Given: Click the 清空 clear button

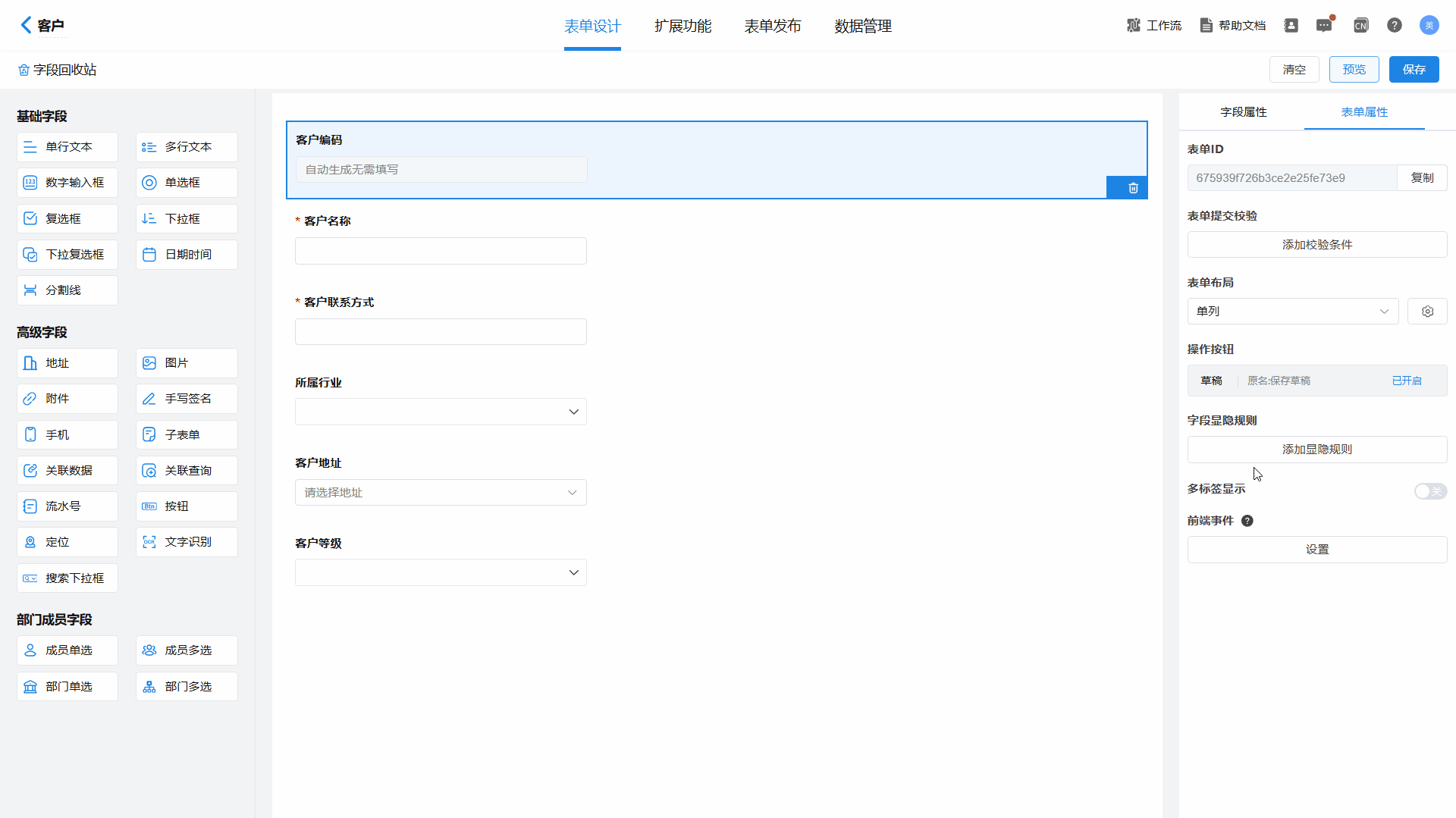Looking at the screenshot, I should point(1294,70).
